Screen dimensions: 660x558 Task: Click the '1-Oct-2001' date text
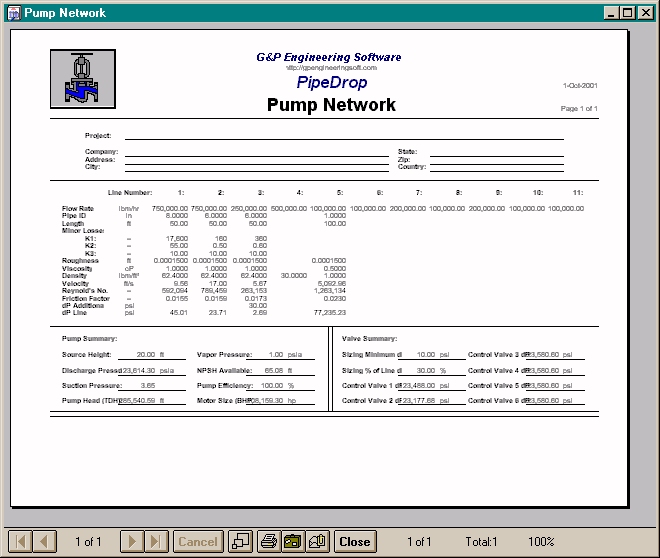pos(580,85)
